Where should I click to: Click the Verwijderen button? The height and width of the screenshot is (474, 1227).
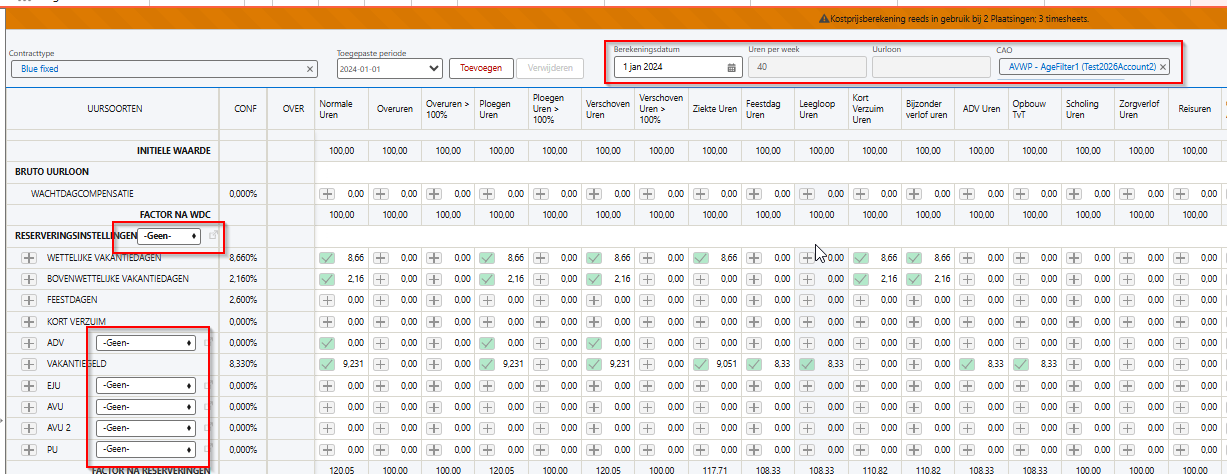[x=548, y=68]
